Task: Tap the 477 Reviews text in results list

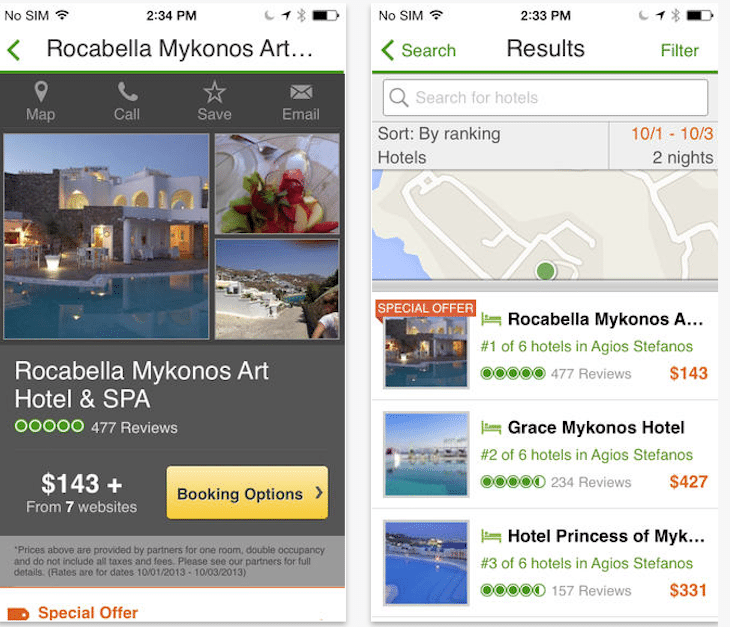Action: point(591,374)
